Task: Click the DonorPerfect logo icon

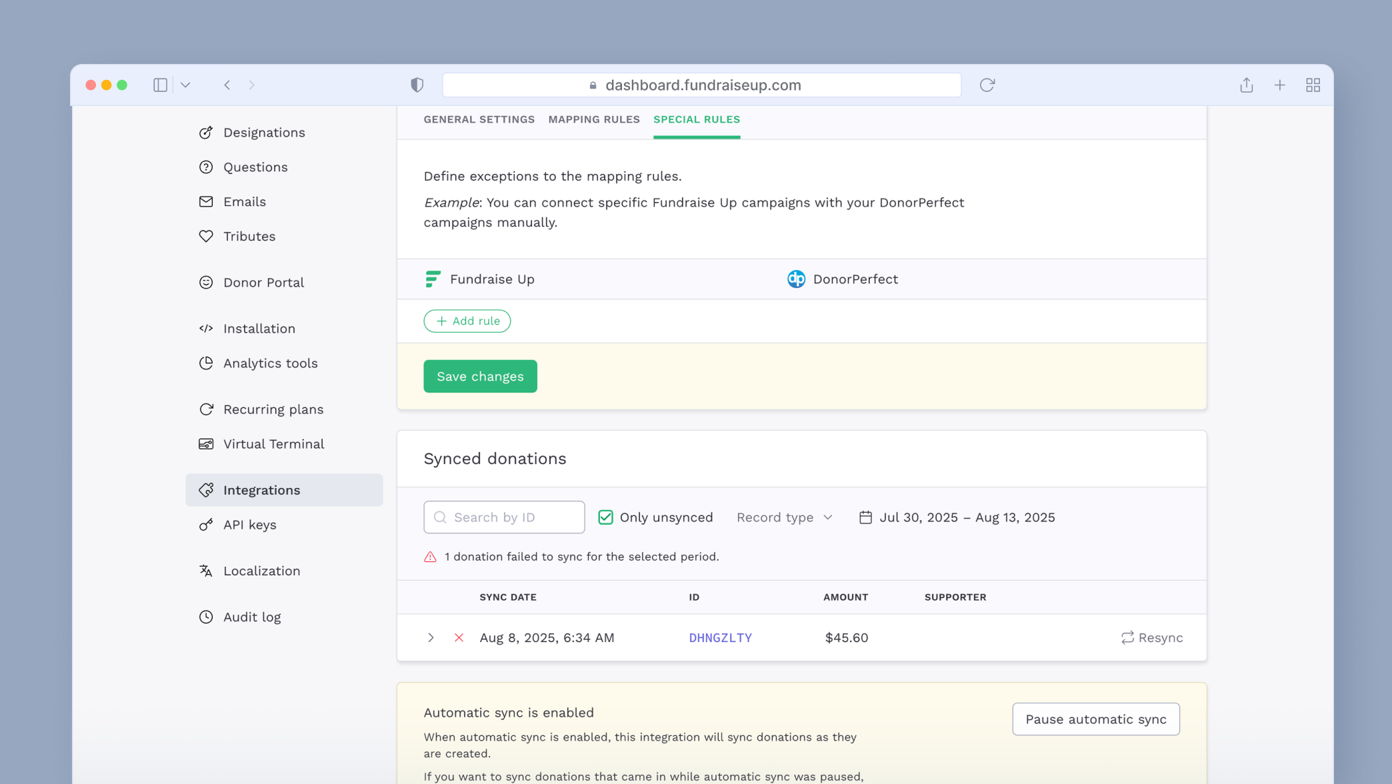Action: (x=796, y=279)
